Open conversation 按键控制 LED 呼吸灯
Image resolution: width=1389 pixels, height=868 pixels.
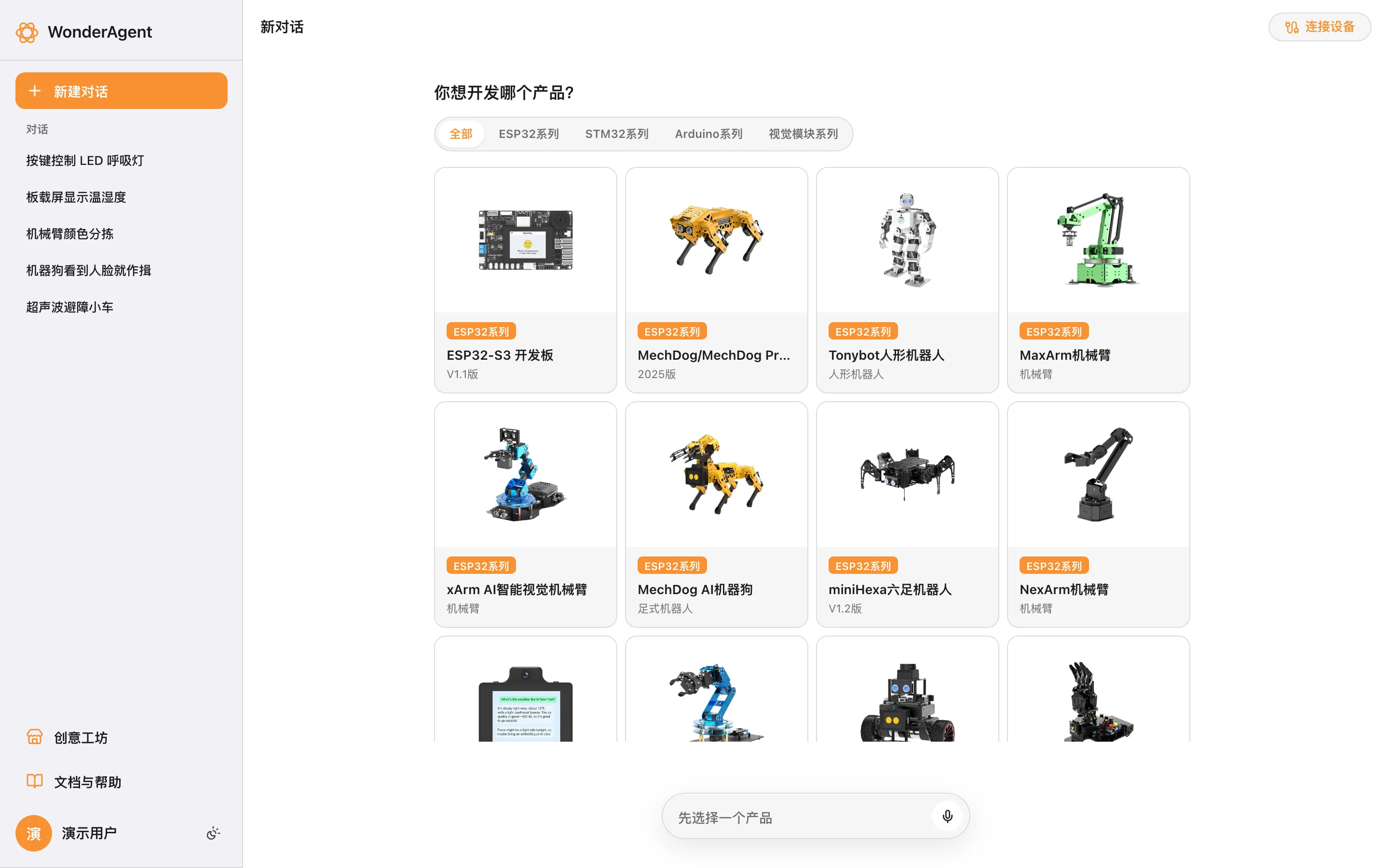[x=121, y=161]
